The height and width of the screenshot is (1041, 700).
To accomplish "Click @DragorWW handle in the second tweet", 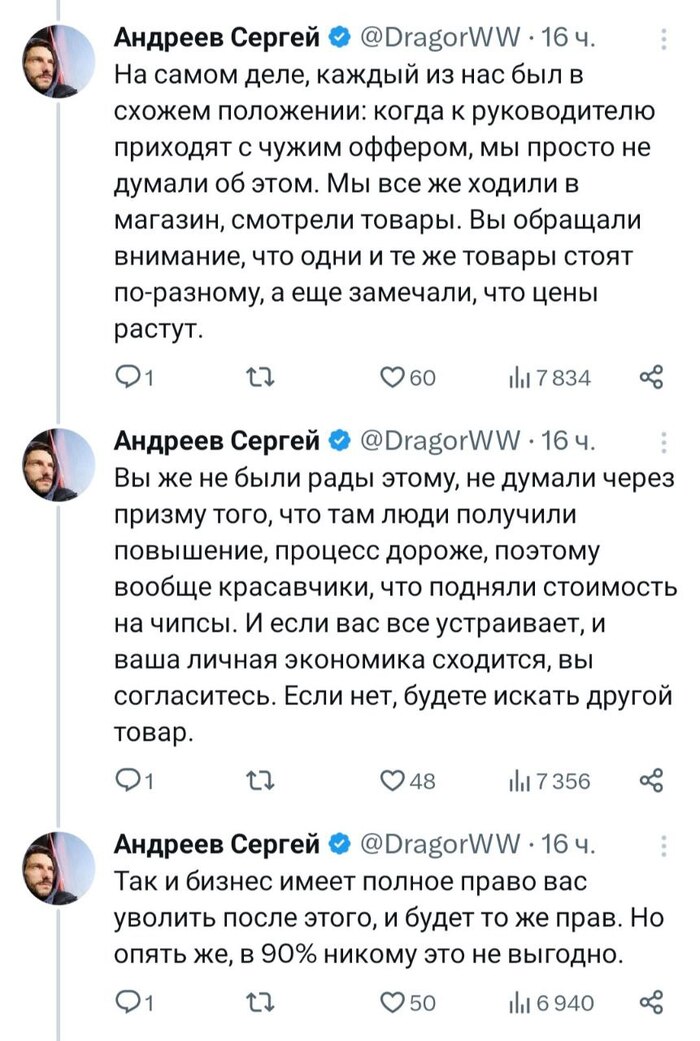I will coord(439,440).
